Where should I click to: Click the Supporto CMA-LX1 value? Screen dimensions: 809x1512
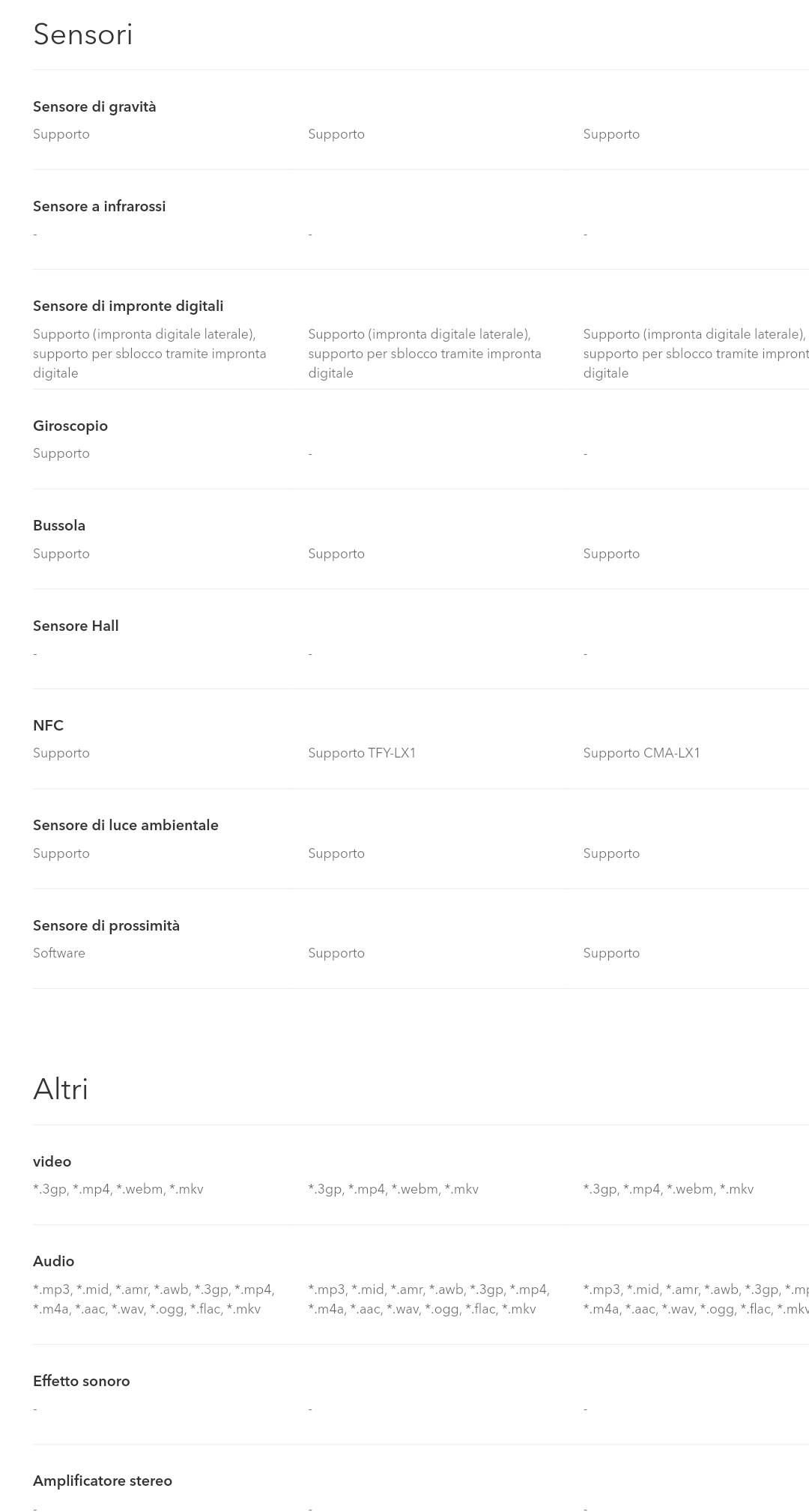point(641,753)
